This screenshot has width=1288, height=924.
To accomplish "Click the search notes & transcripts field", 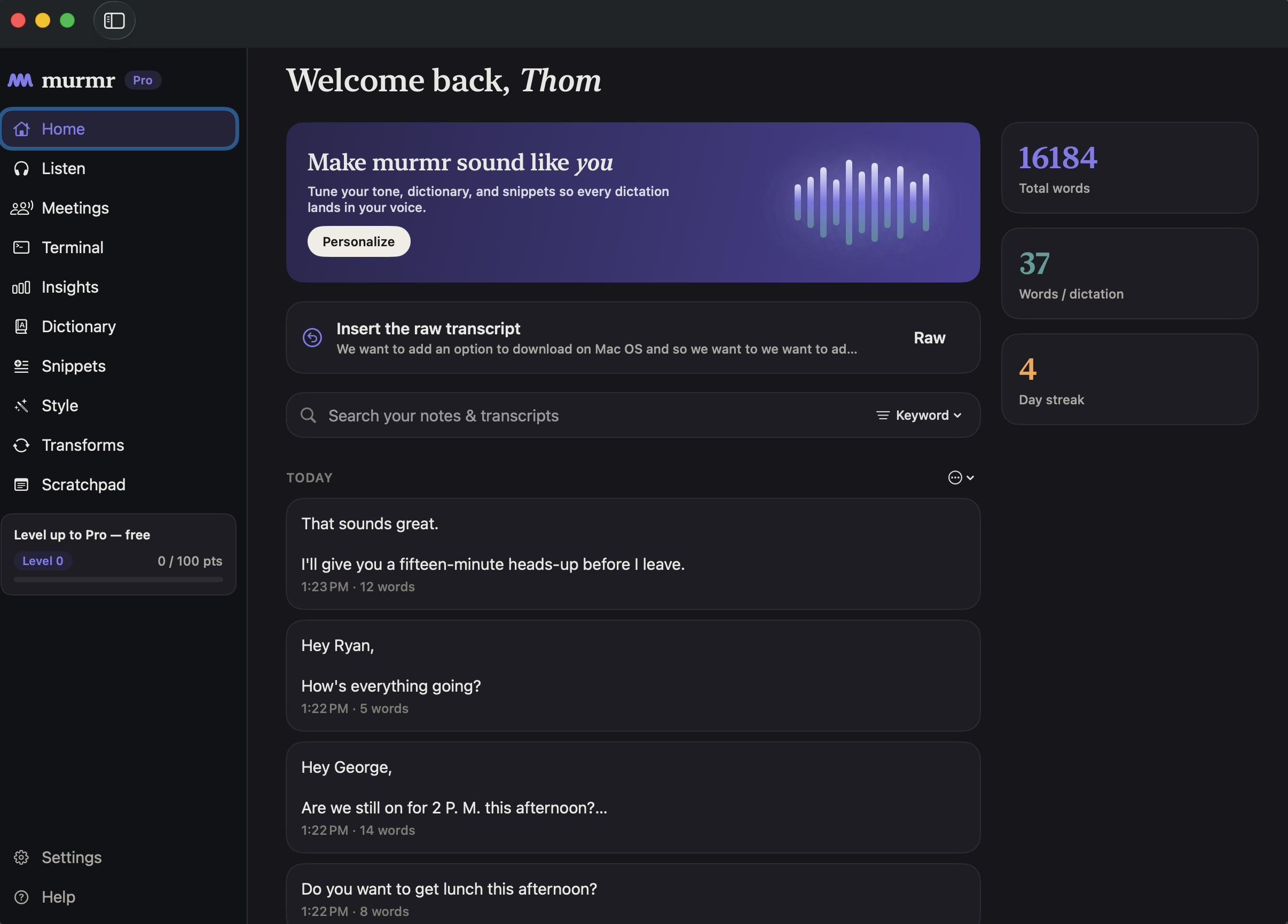I will [633, 415].
